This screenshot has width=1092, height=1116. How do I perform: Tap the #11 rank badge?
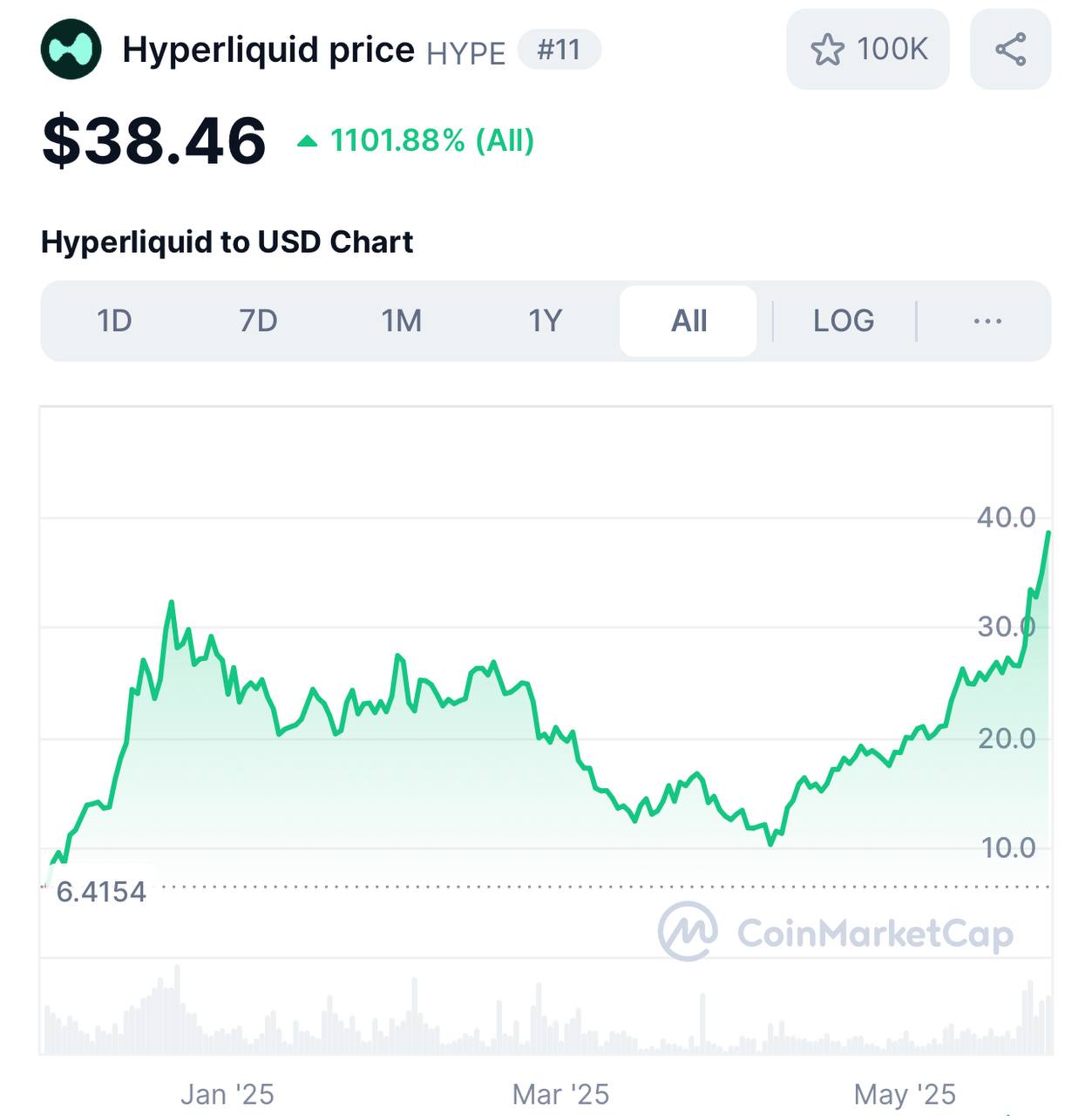coord(559,50)
